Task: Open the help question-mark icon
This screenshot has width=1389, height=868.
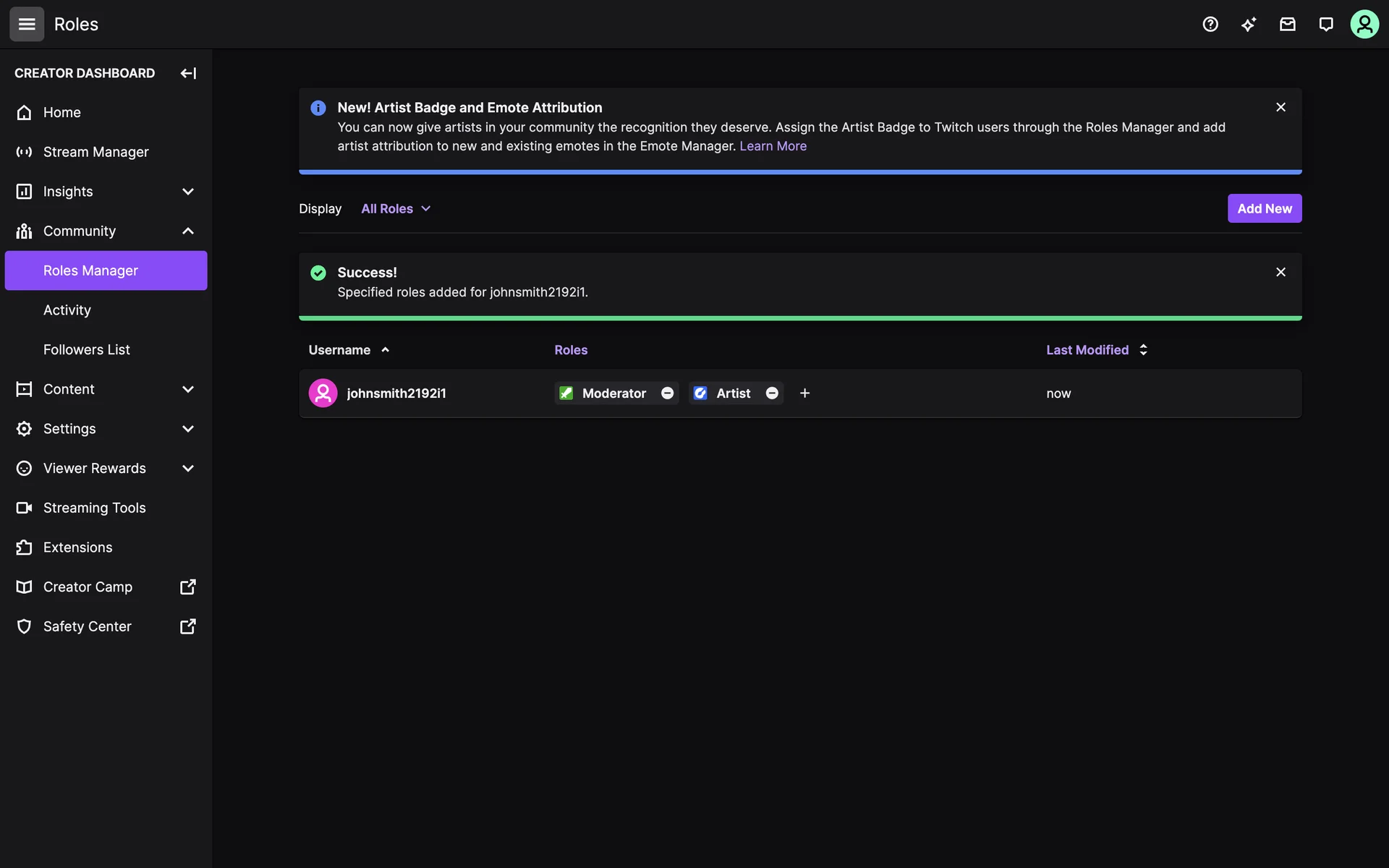Action: (1210, 24)
